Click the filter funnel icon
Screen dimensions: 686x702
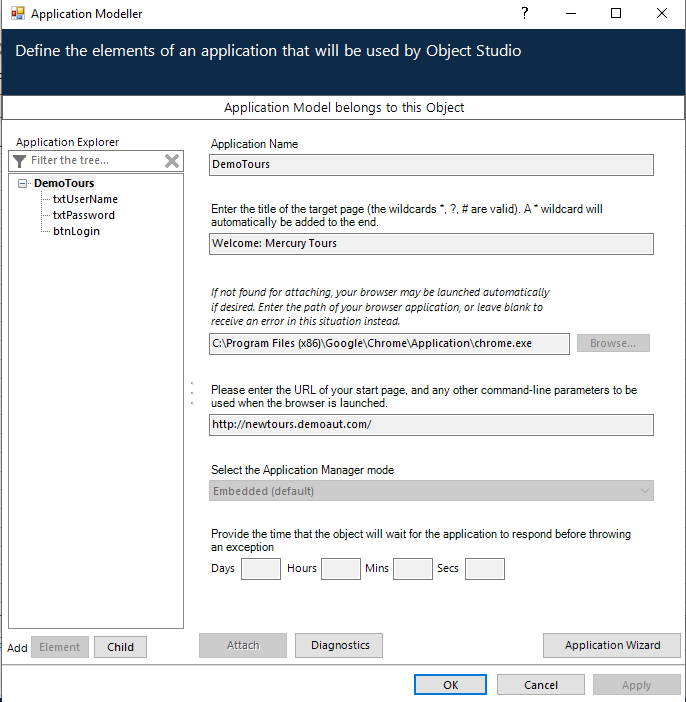click(19, 161)
